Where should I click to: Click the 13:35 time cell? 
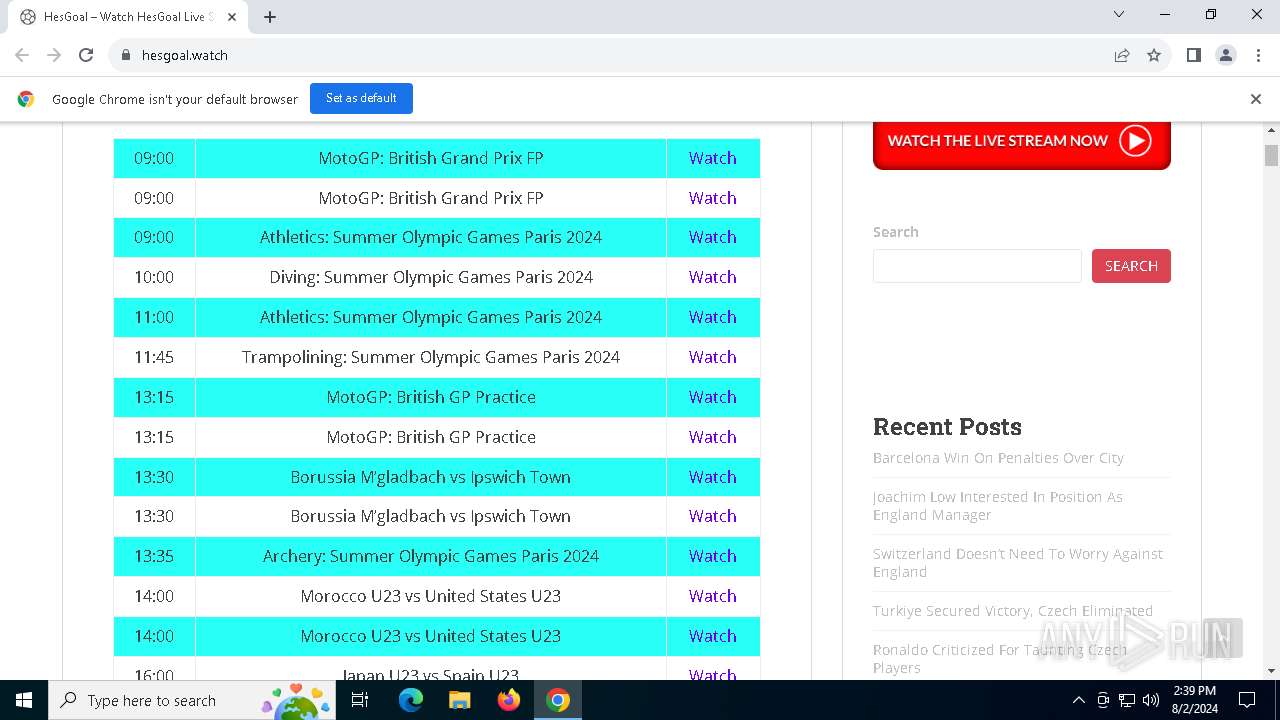click(154, 556)
